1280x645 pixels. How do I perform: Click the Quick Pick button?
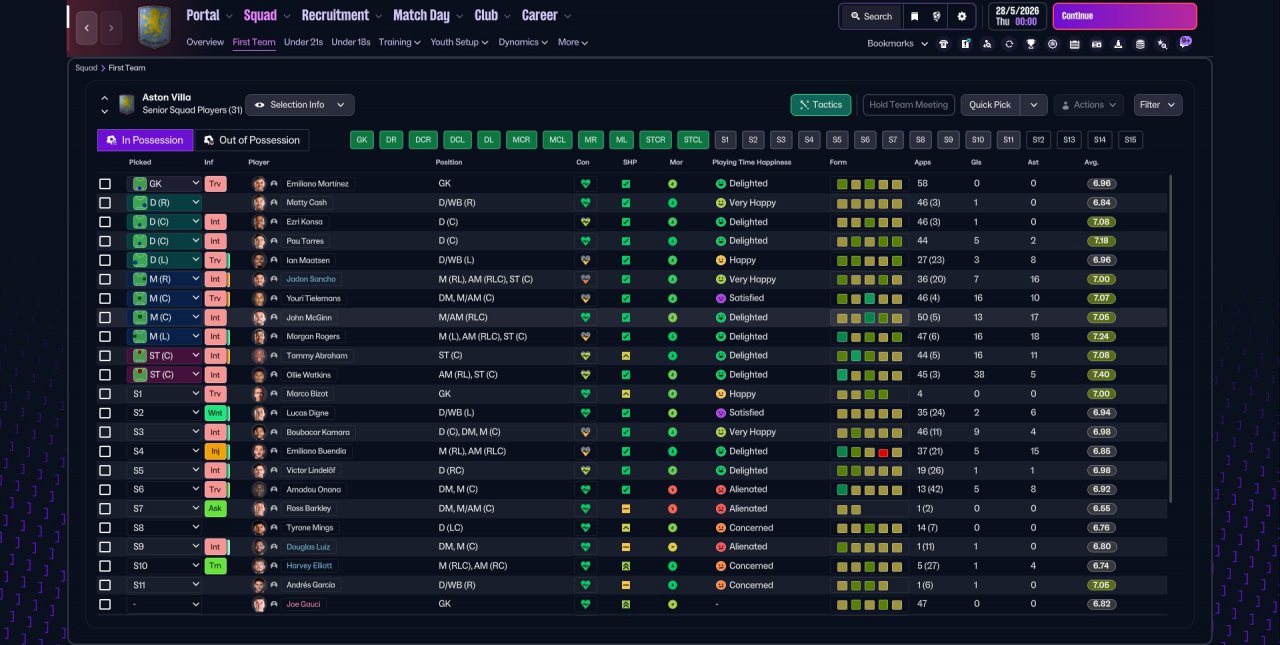pyautogui.click(x=990, y=105)
